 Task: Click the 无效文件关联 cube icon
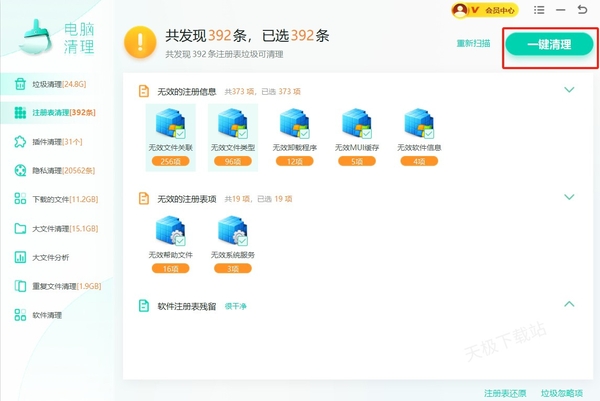(x=171, y=123)
